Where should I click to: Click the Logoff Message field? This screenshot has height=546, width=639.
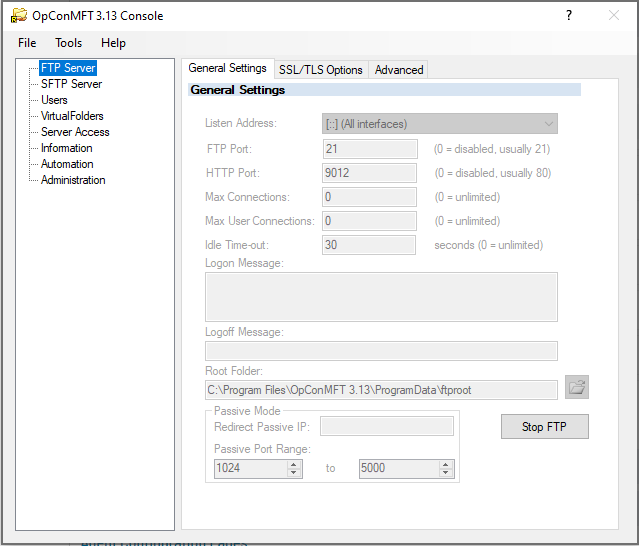point(381,351)
